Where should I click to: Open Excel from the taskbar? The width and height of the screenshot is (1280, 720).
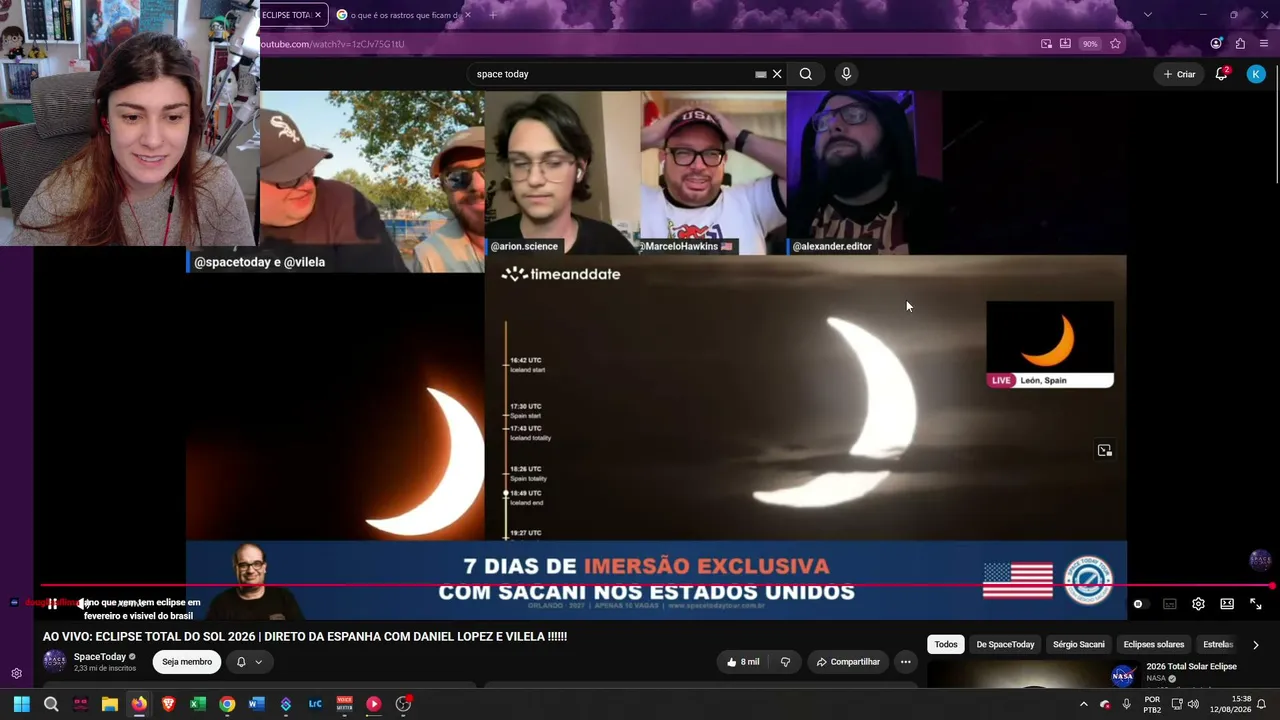[x=198, y=704]
